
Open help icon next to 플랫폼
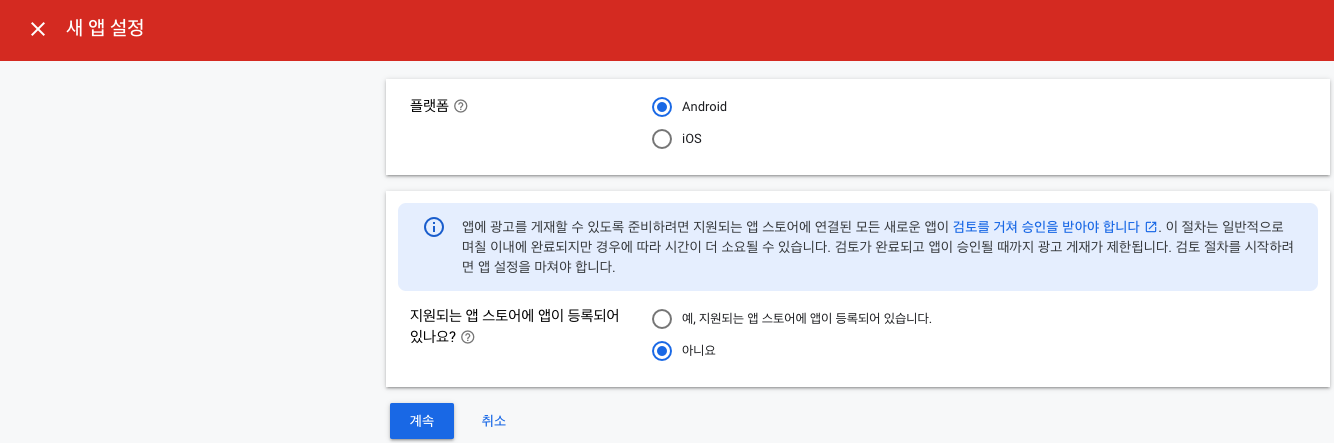click(461, 106)
